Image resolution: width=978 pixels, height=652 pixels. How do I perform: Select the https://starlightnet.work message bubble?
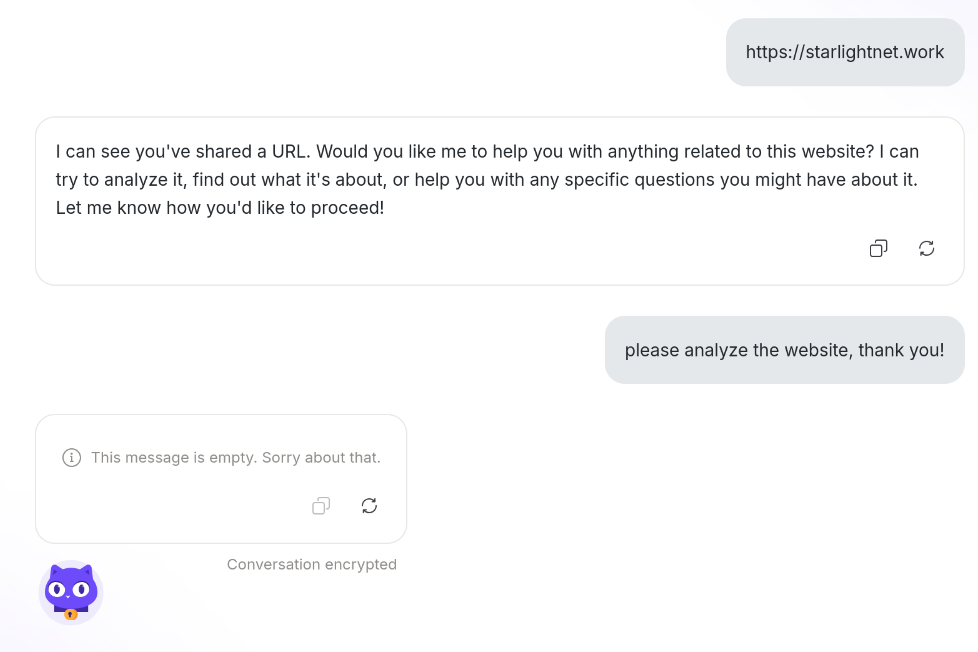[845, 52]
